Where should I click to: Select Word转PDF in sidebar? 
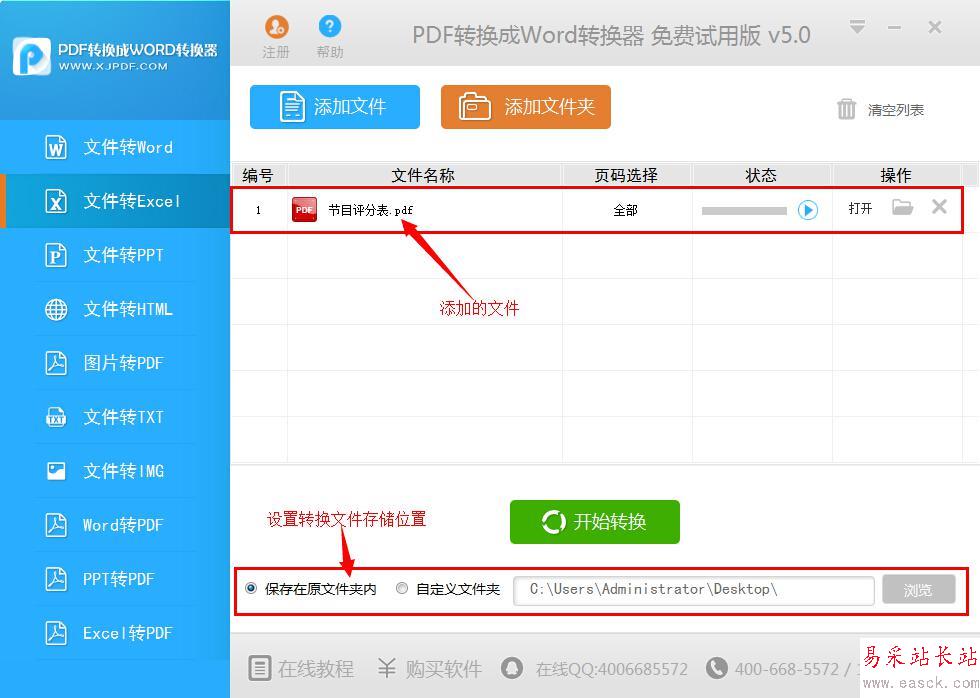pos(115,525)
